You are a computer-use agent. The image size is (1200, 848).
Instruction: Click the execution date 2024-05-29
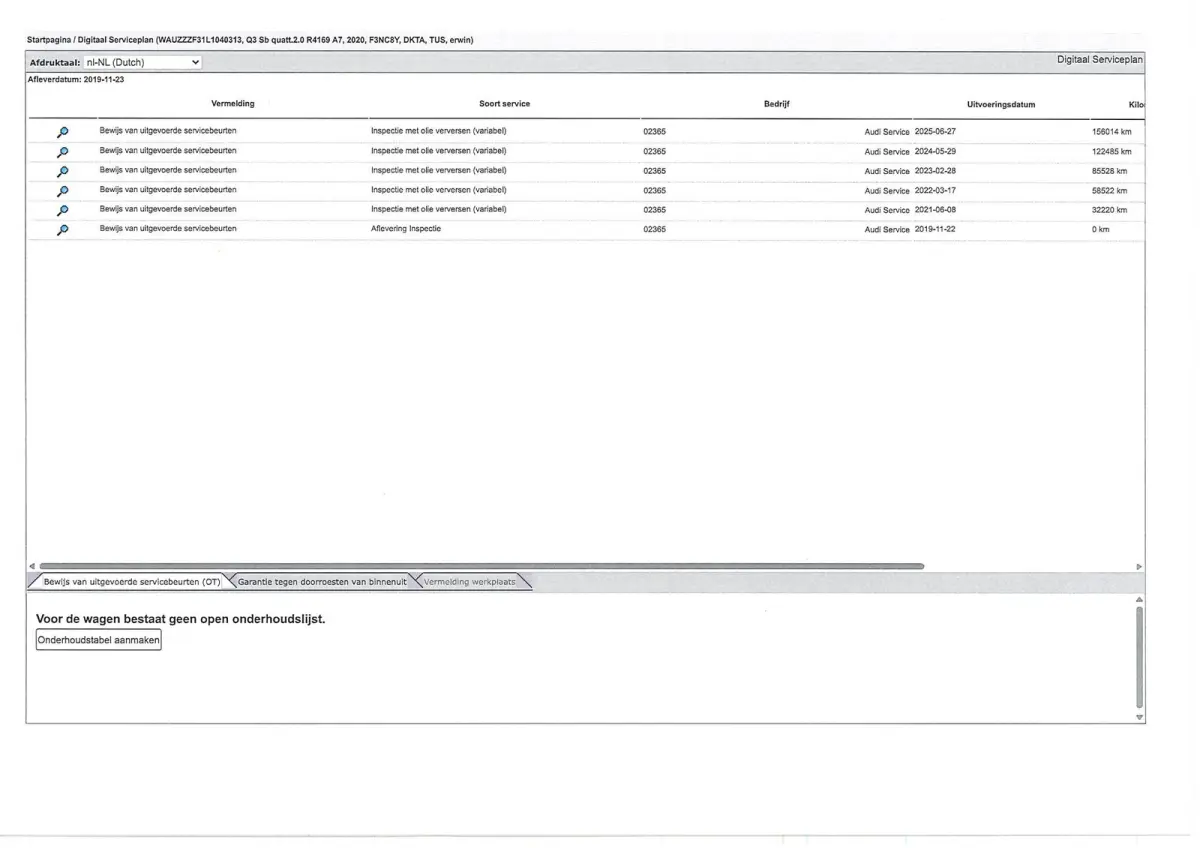935,151
